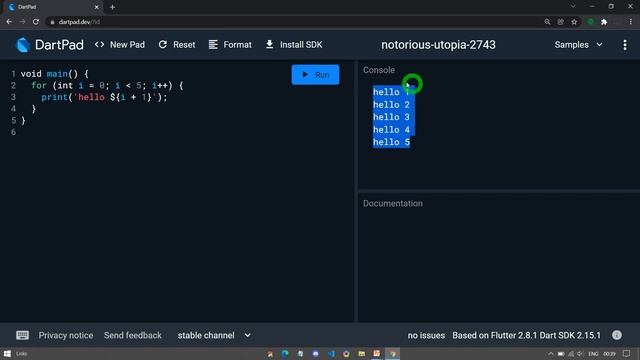Viewport: 640px width, 360px height.
Task: Open Discord from the taskbar
Action: tap(316, 353)
